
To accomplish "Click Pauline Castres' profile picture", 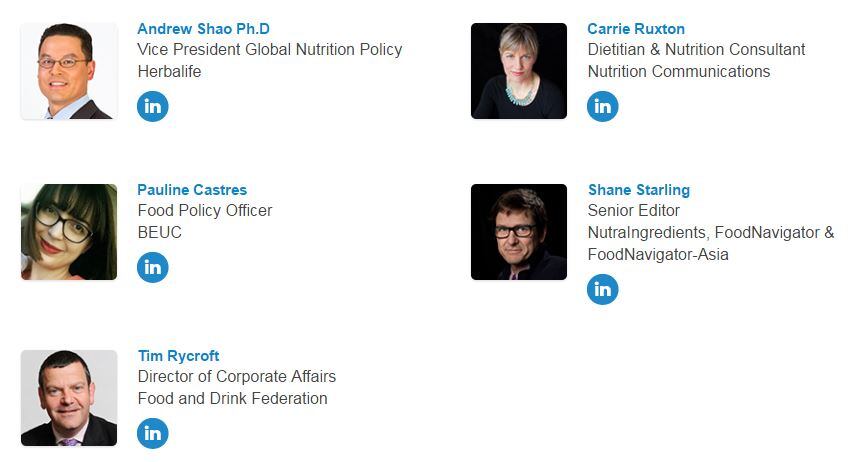I will [69, 232].
